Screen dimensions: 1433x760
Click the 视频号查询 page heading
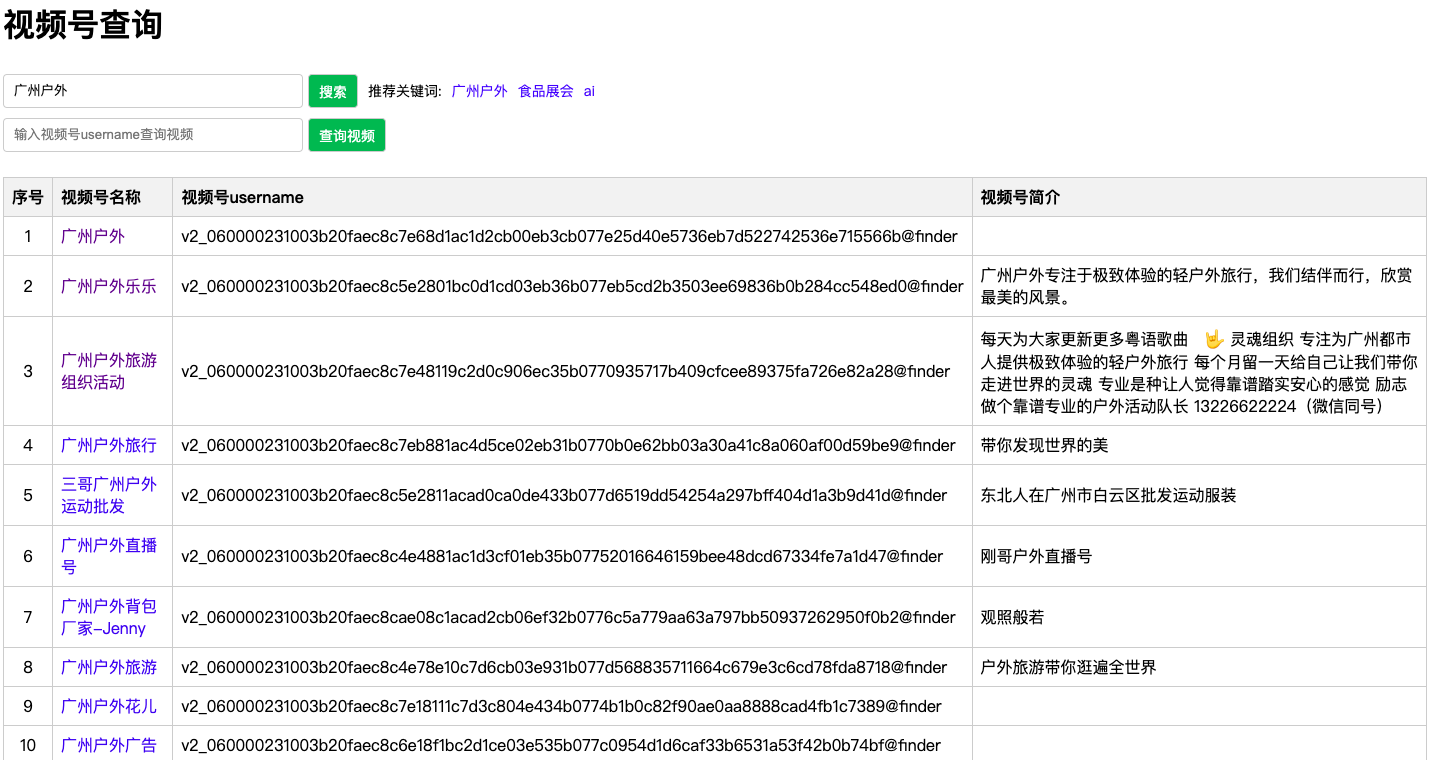pyautogui.click(x=83, y=25)
